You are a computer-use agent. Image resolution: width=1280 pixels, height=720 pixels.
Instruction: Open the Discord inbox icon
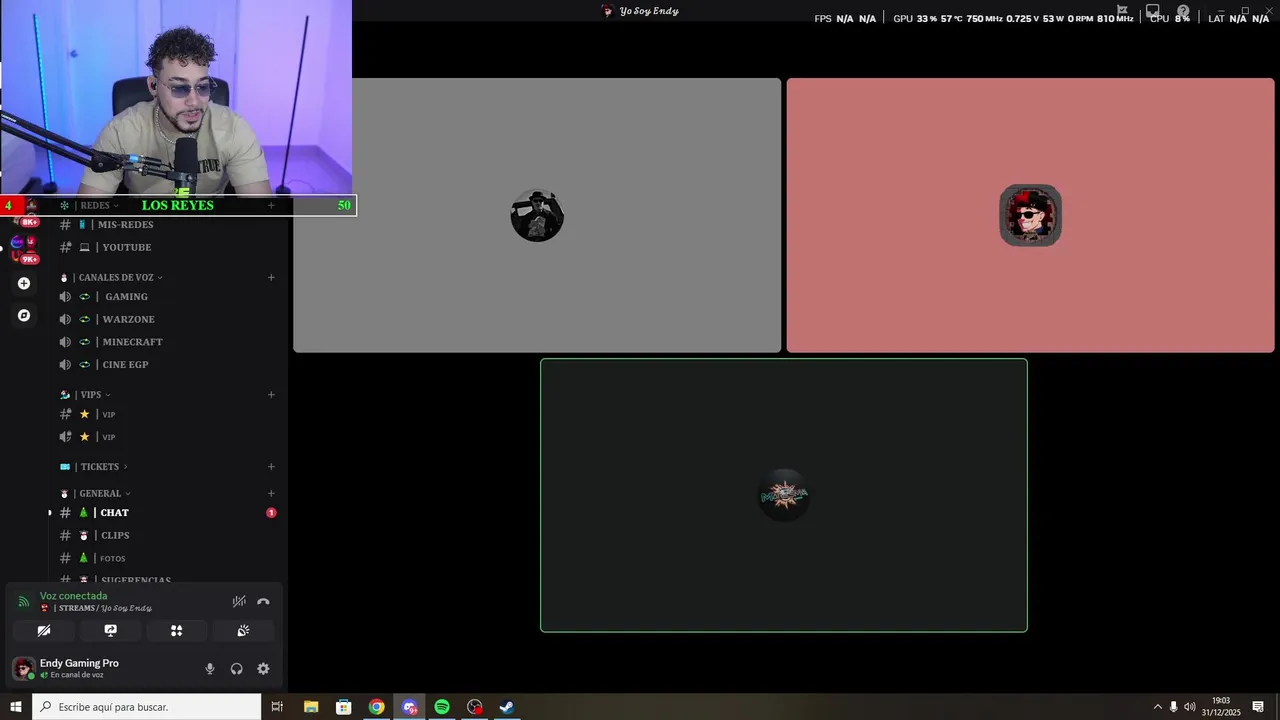(x=1152, y=11)
